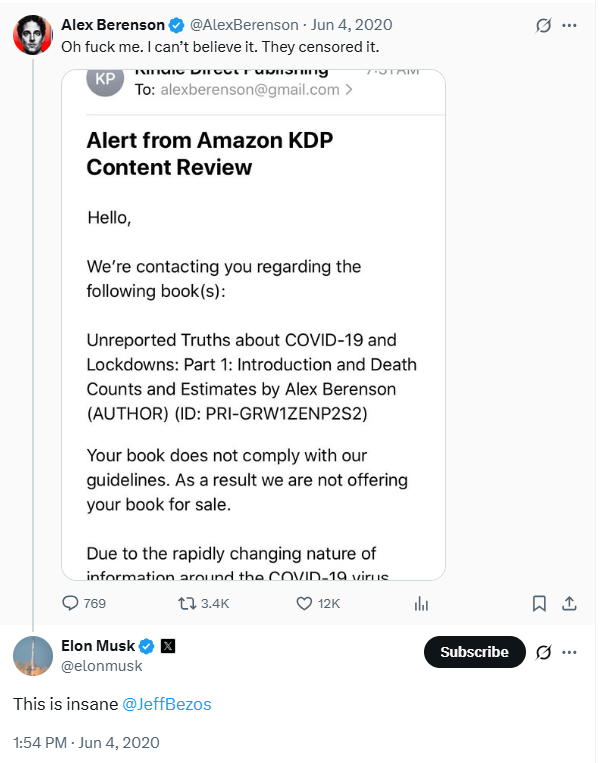600x763 pixels.
Task: Open Elon Musk's profile avatar
Action: click(x=32, y=655)
